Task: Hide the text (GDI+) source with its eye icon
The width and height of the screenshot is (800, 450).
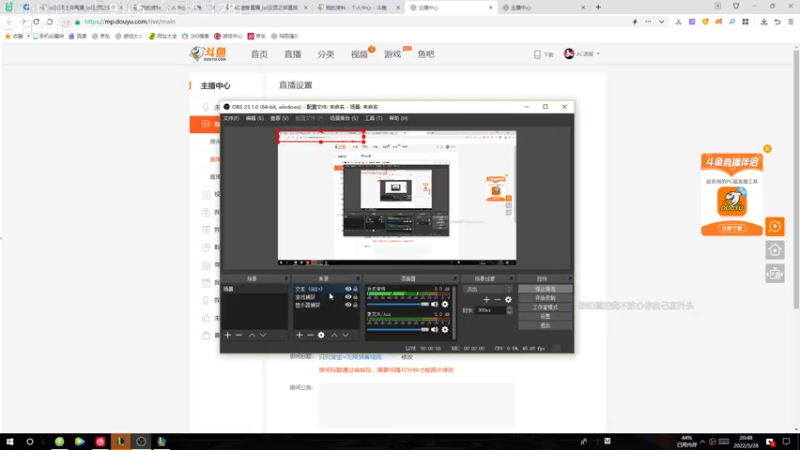Action: [348, 289]
